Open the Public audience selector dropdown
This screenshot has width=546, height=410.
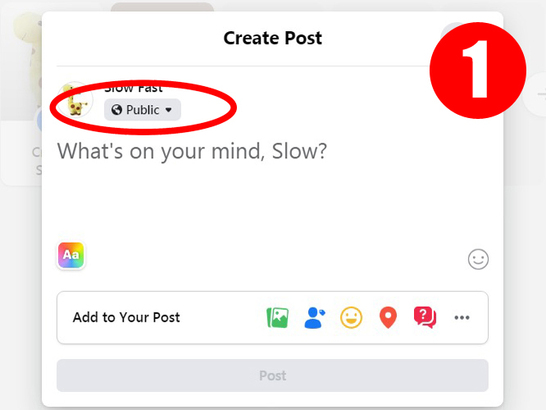[142, 110]
